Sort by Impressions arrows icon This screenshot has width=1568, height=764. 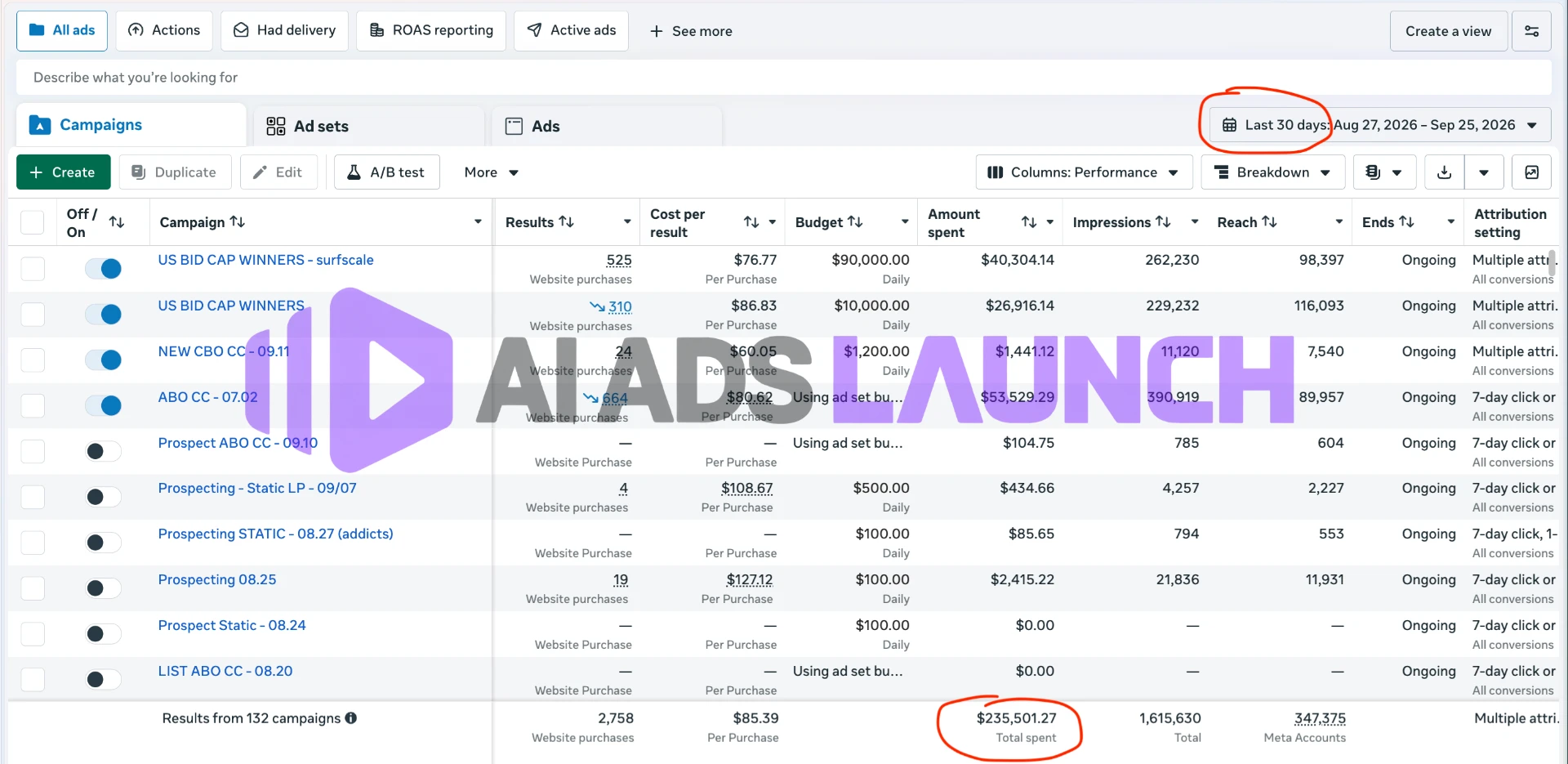tap(1163, 222)
